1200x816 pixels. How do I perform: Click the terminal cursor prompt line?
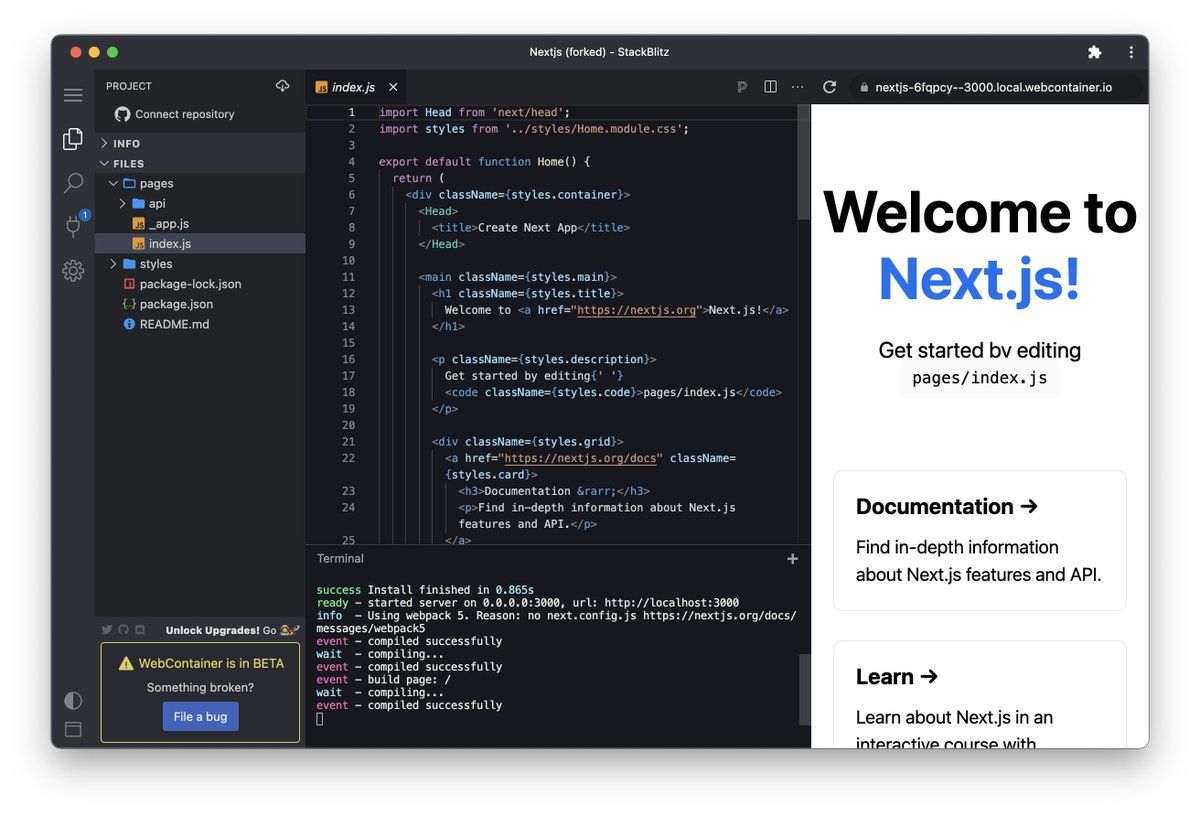pyautogui.click(x=320, y=719)
